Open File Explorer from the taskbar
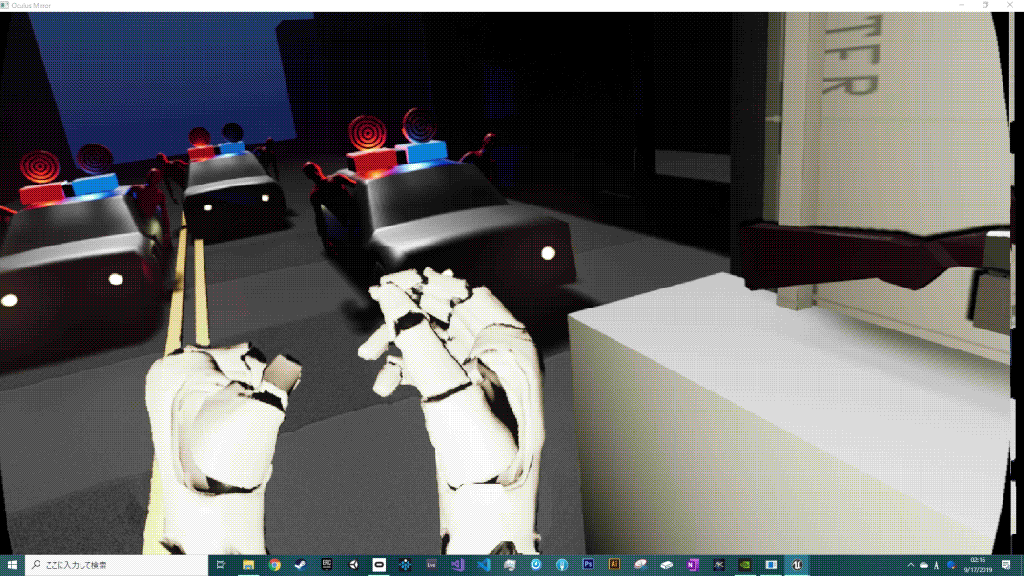 point(248,565)
